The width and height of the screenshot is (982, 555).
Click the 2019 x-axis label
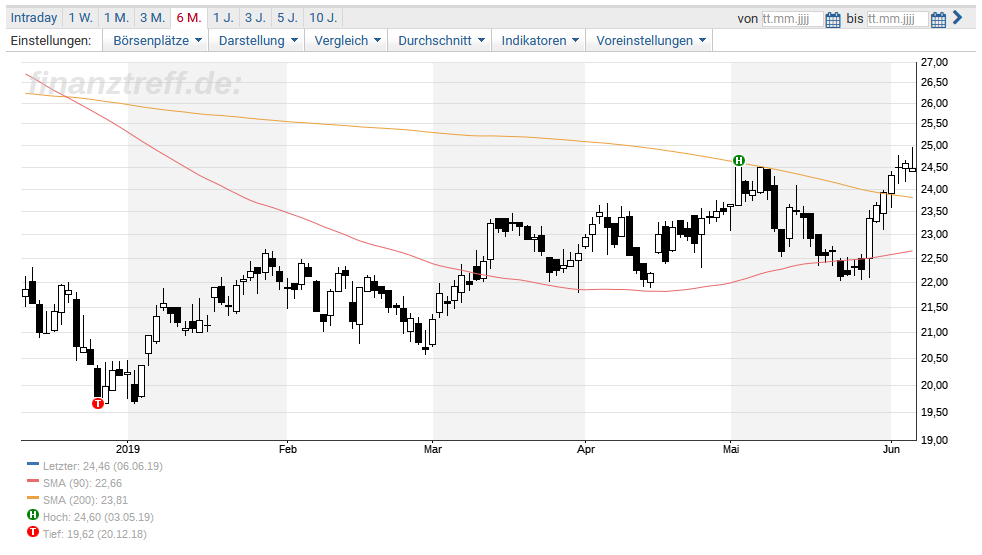pyautogui.click(x=128, y=449)
